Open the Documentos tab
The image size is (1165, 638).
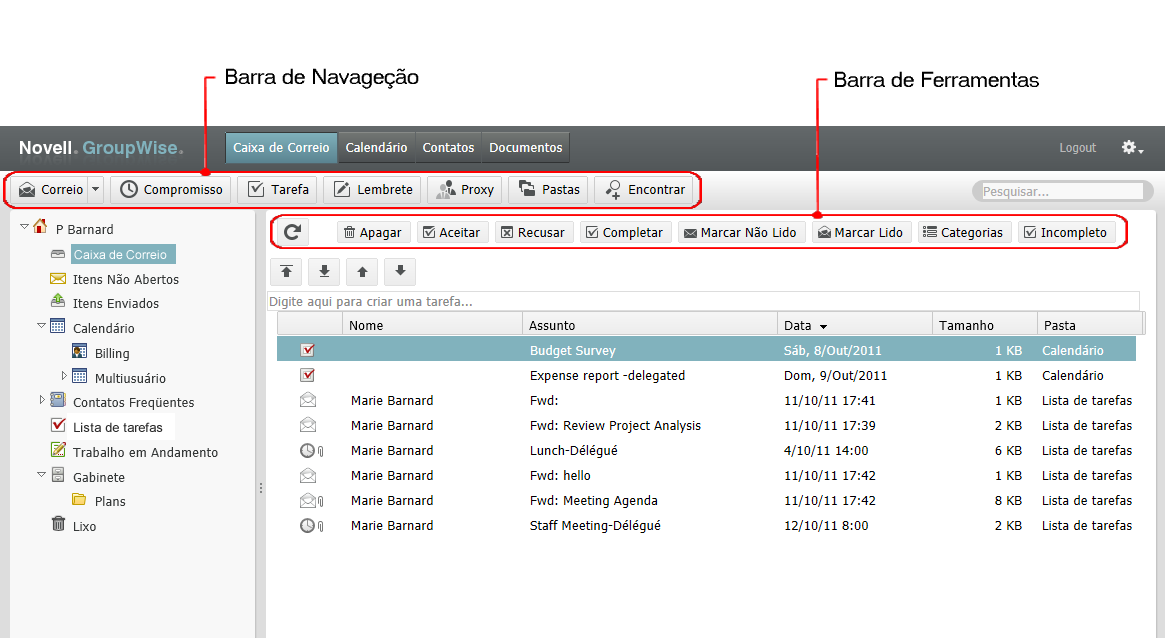[x=526, y=147]
